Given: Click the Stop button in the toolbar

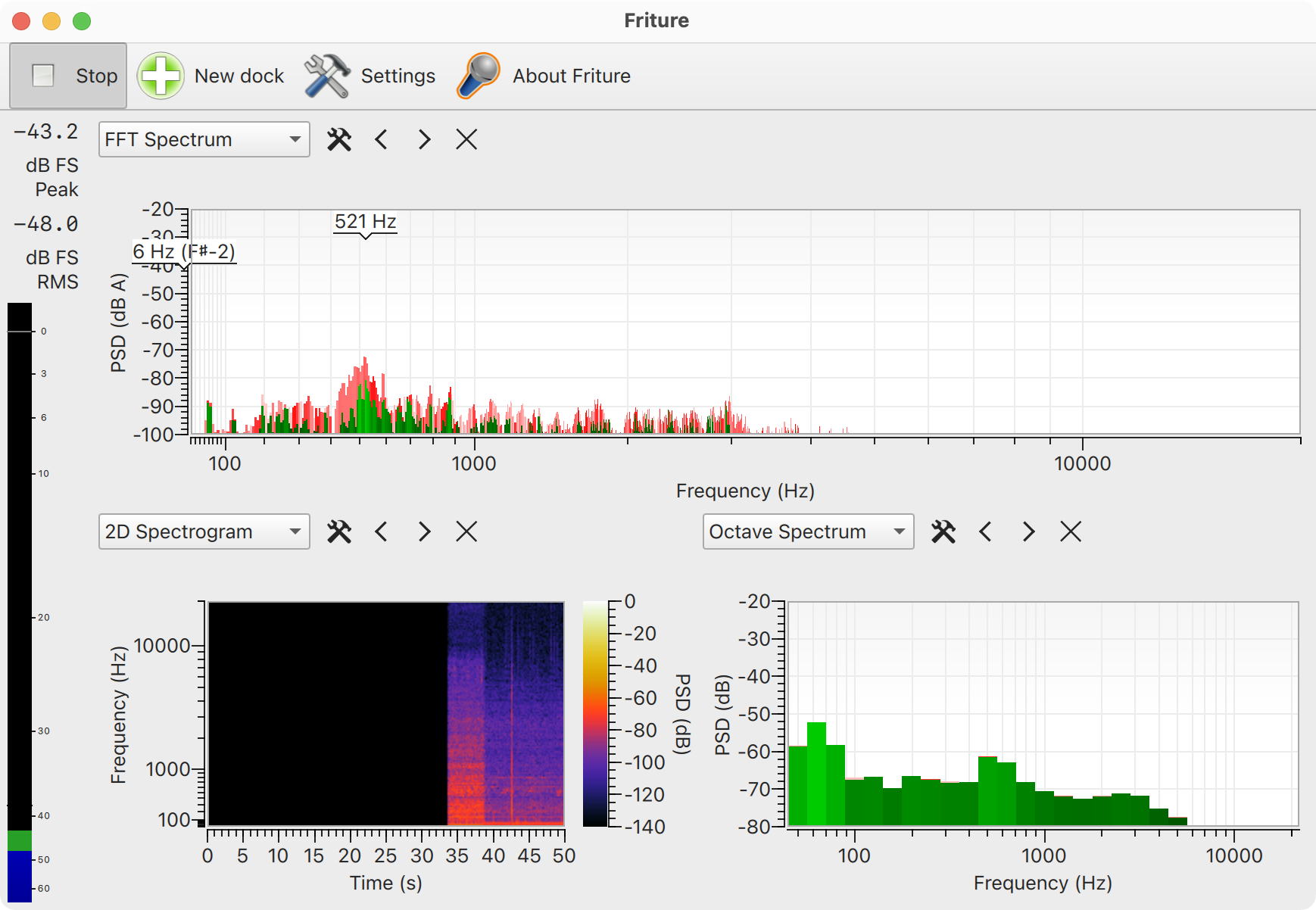Looking at the screenshot, I should [x=68, y=76].
